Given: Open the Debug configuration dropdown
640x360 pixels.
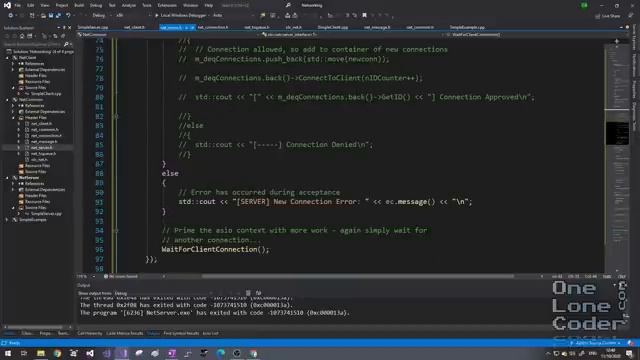Looking at the screenshot, I should tap(101, 16).
